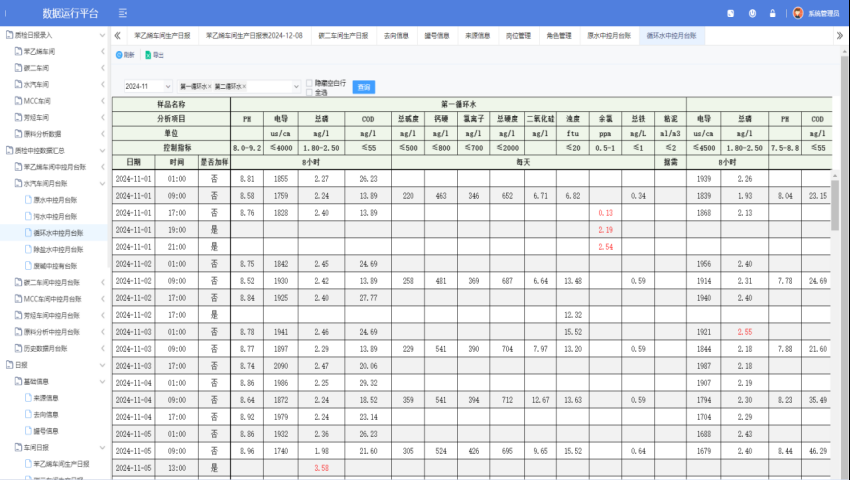Switch to the 苯乙烯车间生产日报表2024-12-08 tab

[x=254, y=36]
